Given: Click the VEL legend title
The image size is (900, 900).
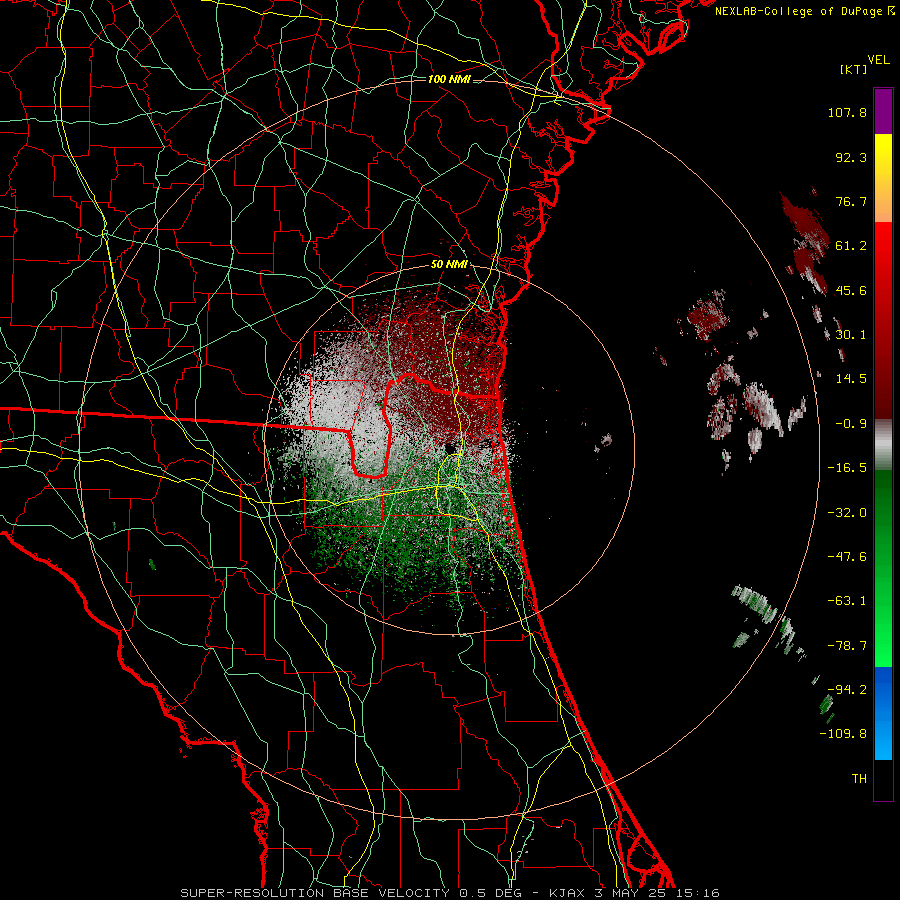Looking at the screenshot, I should [x=878, y=60].
